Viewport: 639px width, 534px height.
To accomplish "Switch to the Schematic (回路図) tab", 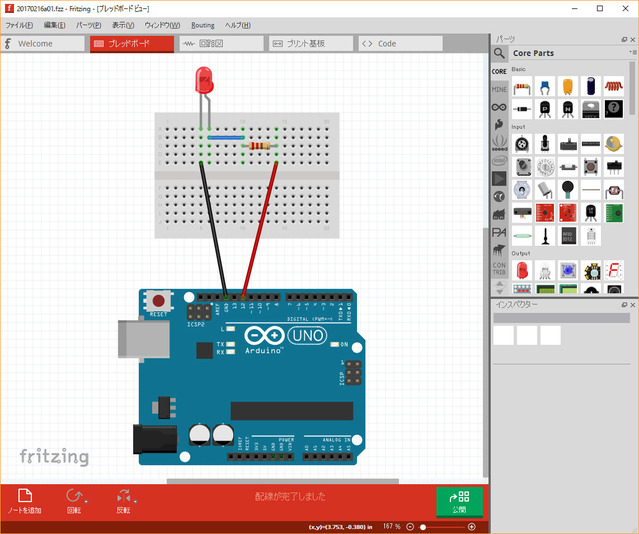I will pyautogui.click(x=222, y=44).
